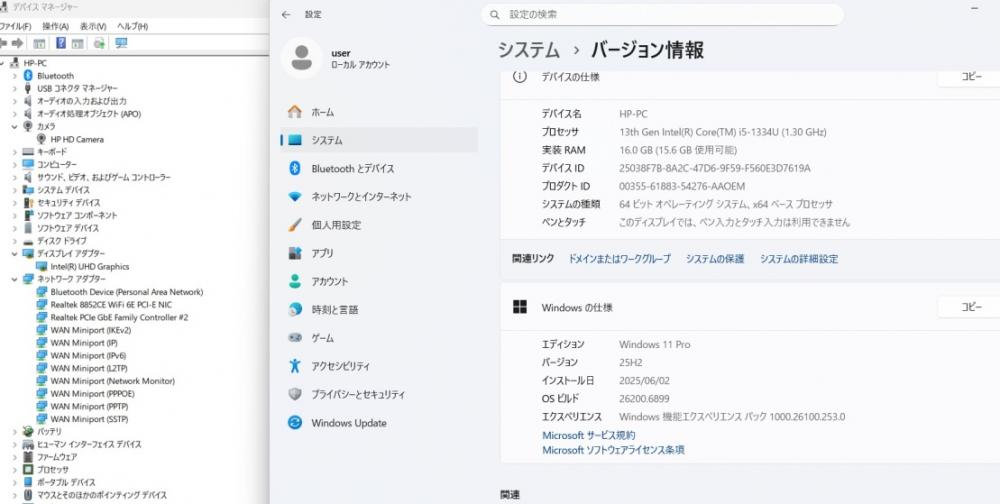The height and width of the screenshot is (504, 1000).
Task: Click the search magnifier icon in Settings
Action: point(495,14)
